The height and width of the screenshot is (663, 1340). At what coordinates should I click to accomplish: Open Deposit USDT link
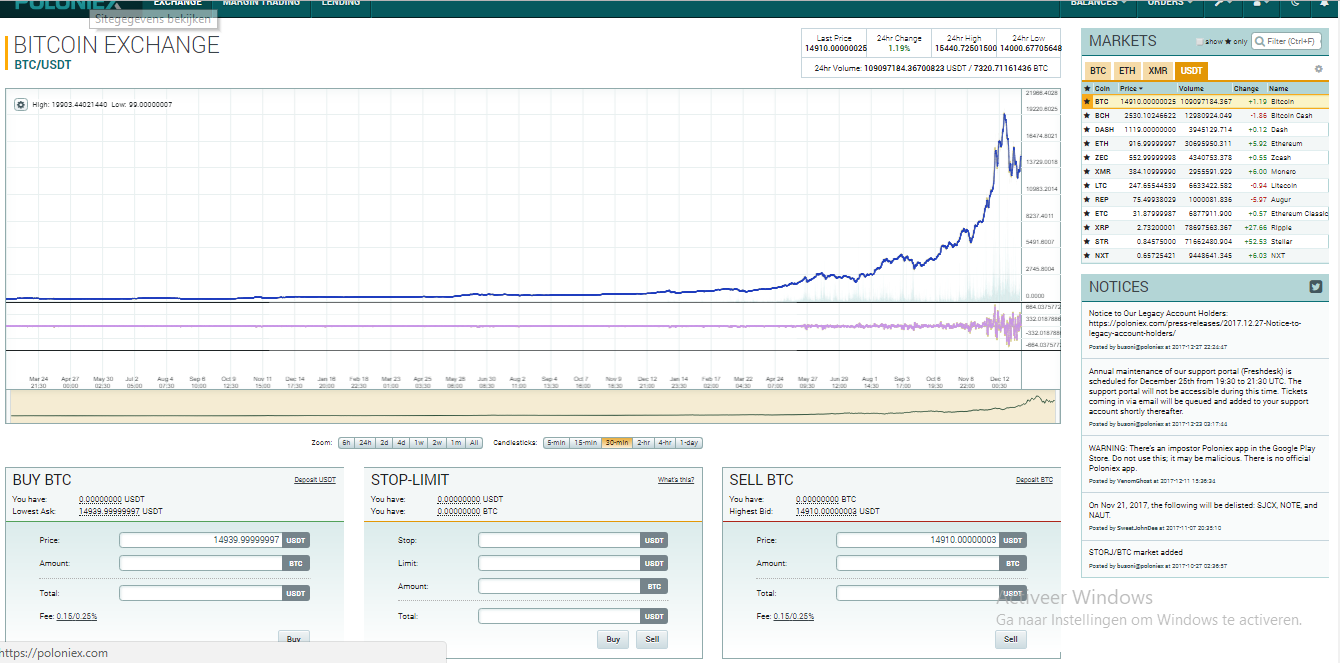click(315, 480)
